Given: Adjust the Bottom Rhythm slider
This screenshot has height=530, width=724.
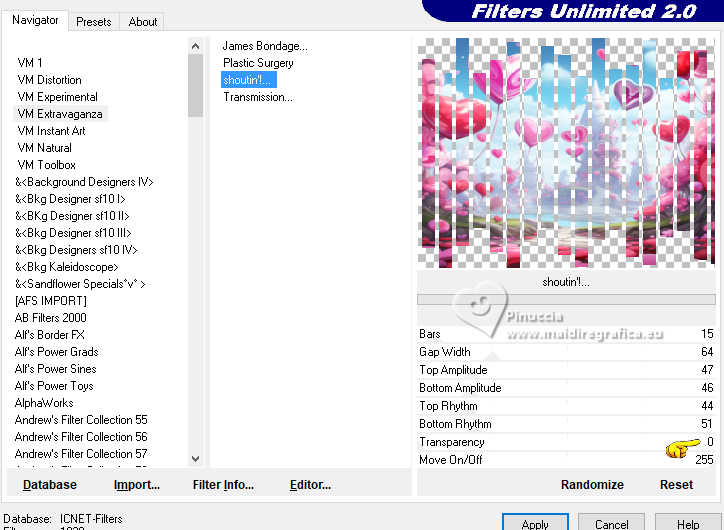Looking at the screenshot, I should 566,424.
